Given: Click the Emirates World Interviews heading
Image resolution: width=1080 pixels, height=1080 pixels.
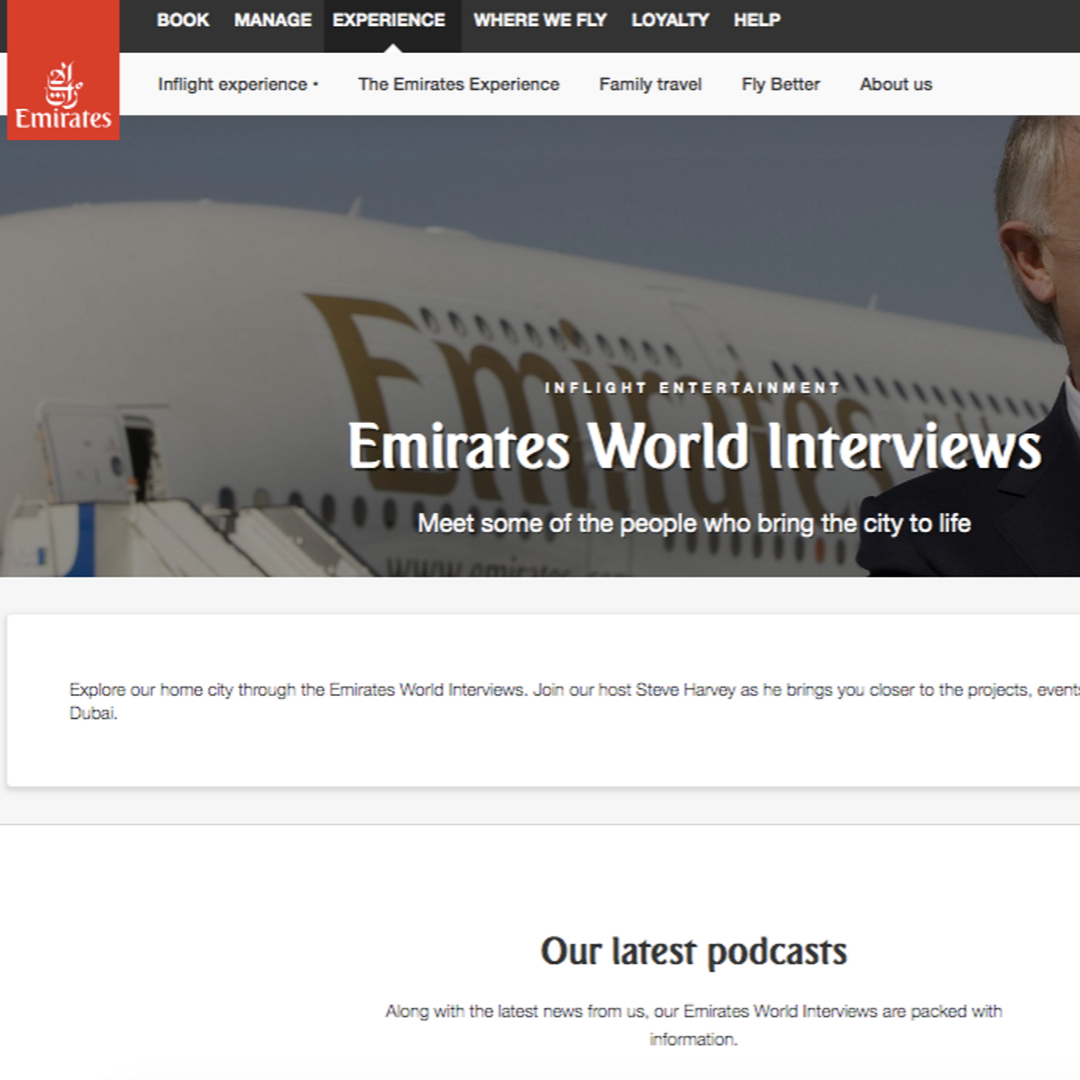Looking at the screenshot, I should pos(694,446).
